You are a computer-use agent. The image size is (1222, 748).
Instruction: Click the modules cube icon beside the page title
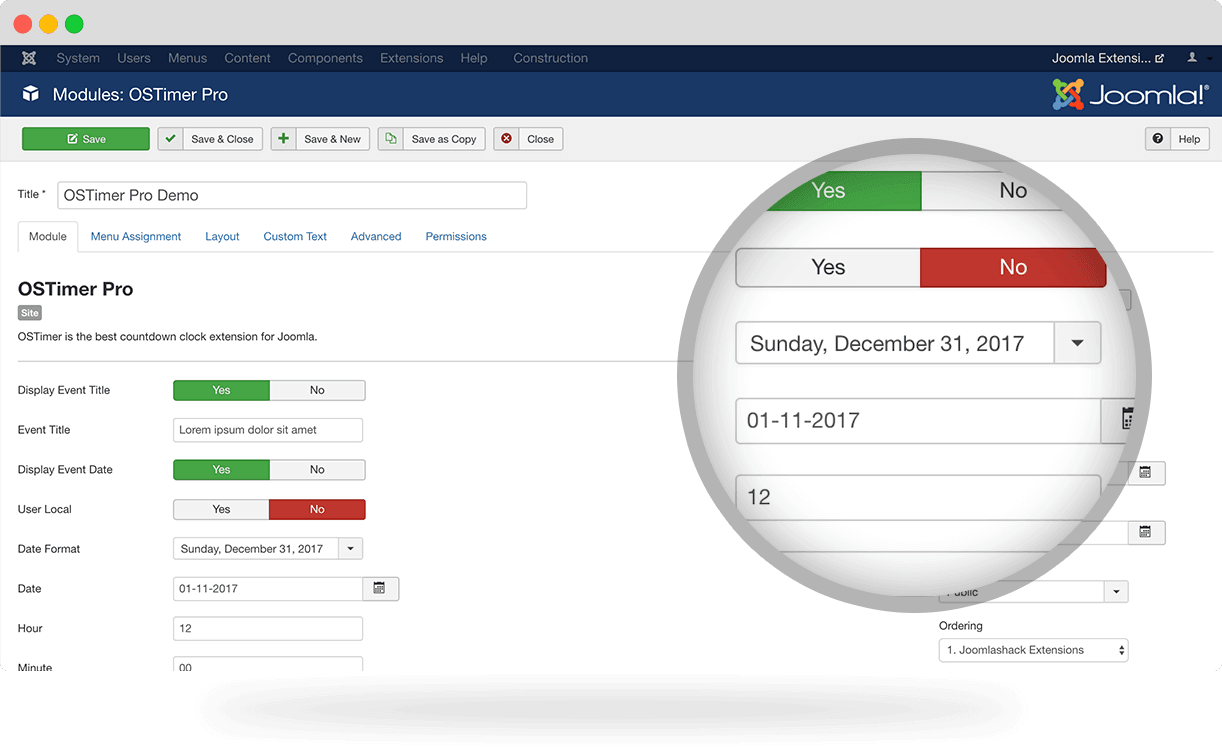(x=31, y=94)
